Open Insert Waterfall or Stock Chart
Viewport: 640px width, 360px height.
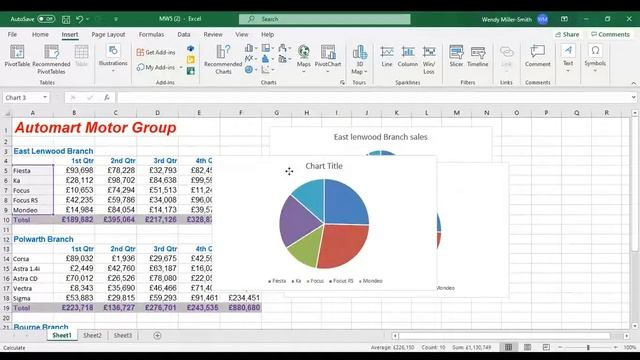click(x=284, y=48)
